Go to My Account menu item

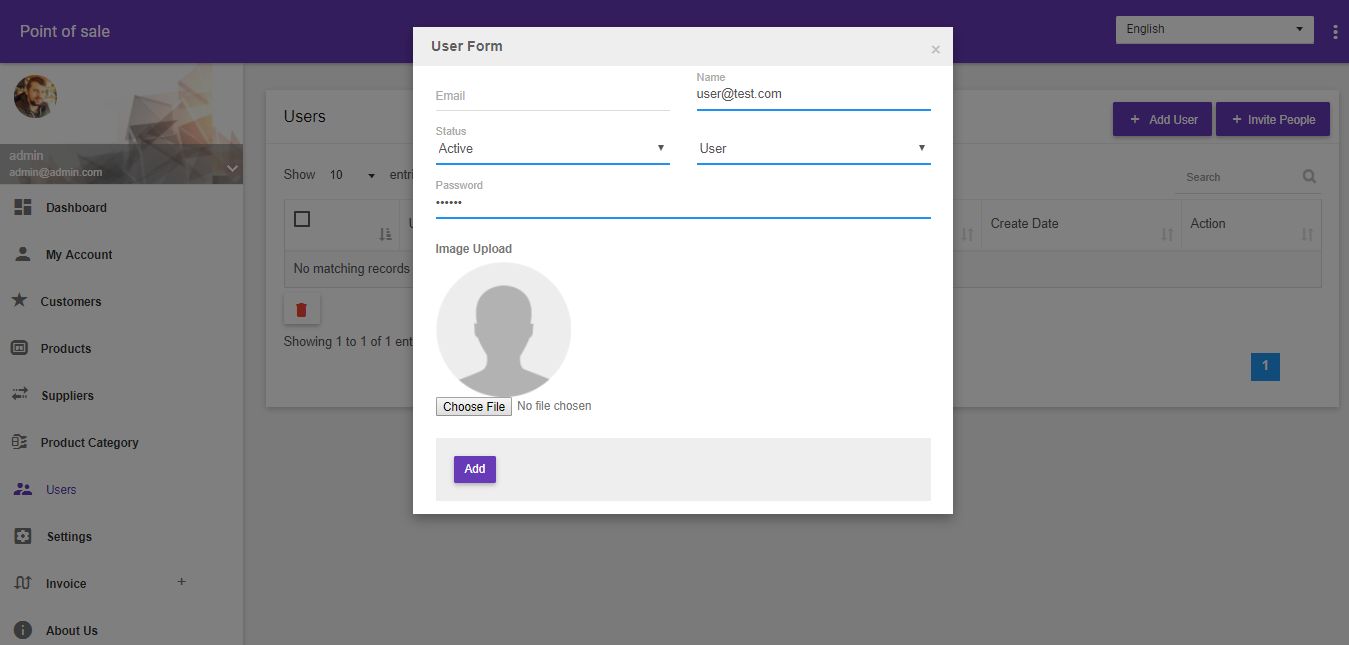(79, 254)
